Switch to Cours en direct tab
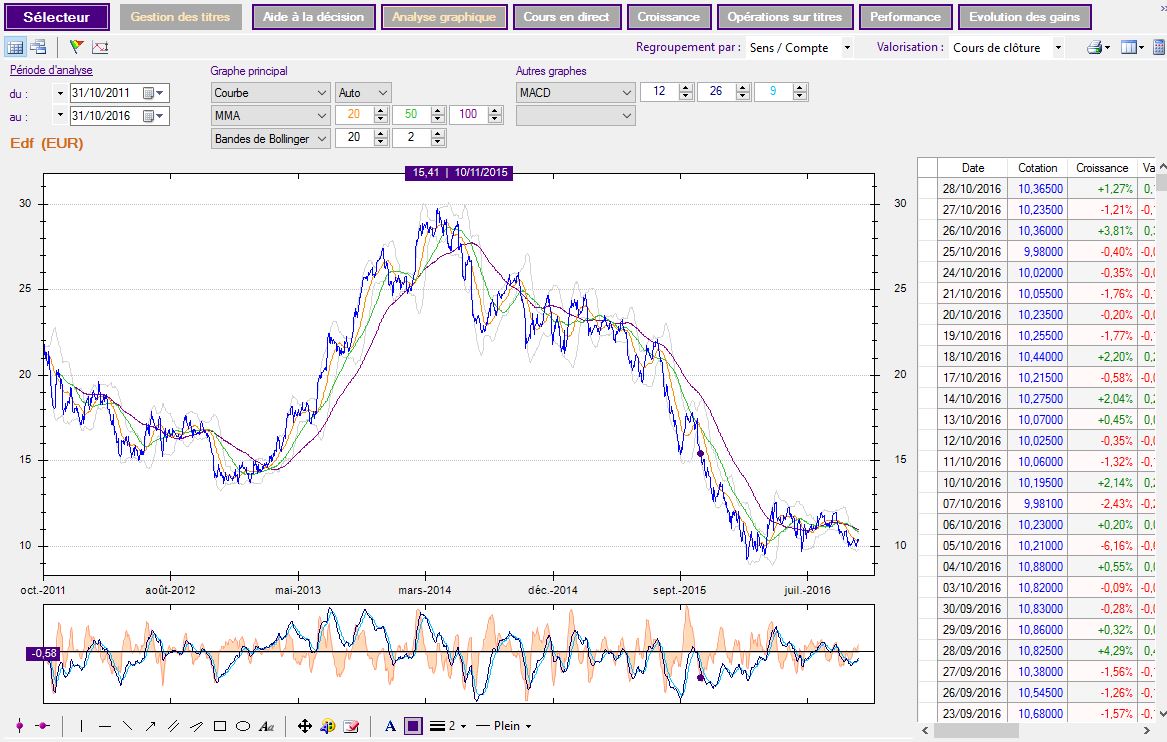 [566, 17]
